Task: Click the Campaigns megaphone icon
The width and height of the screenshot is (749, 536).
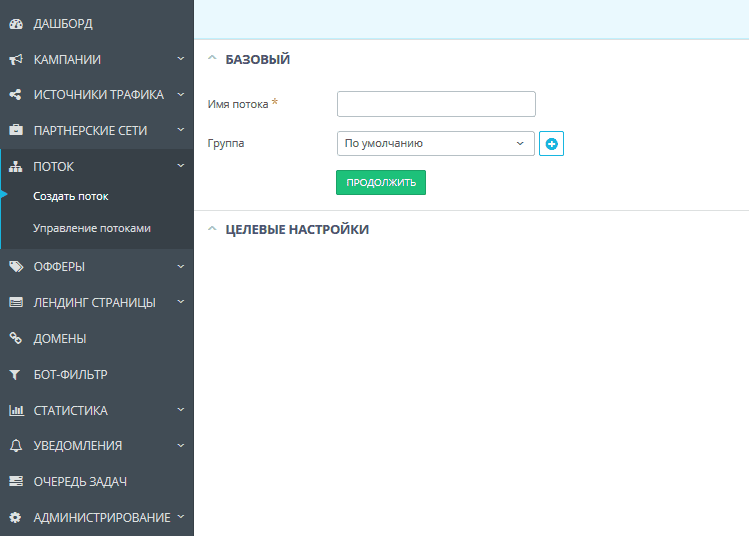Action: coord(16,60)
